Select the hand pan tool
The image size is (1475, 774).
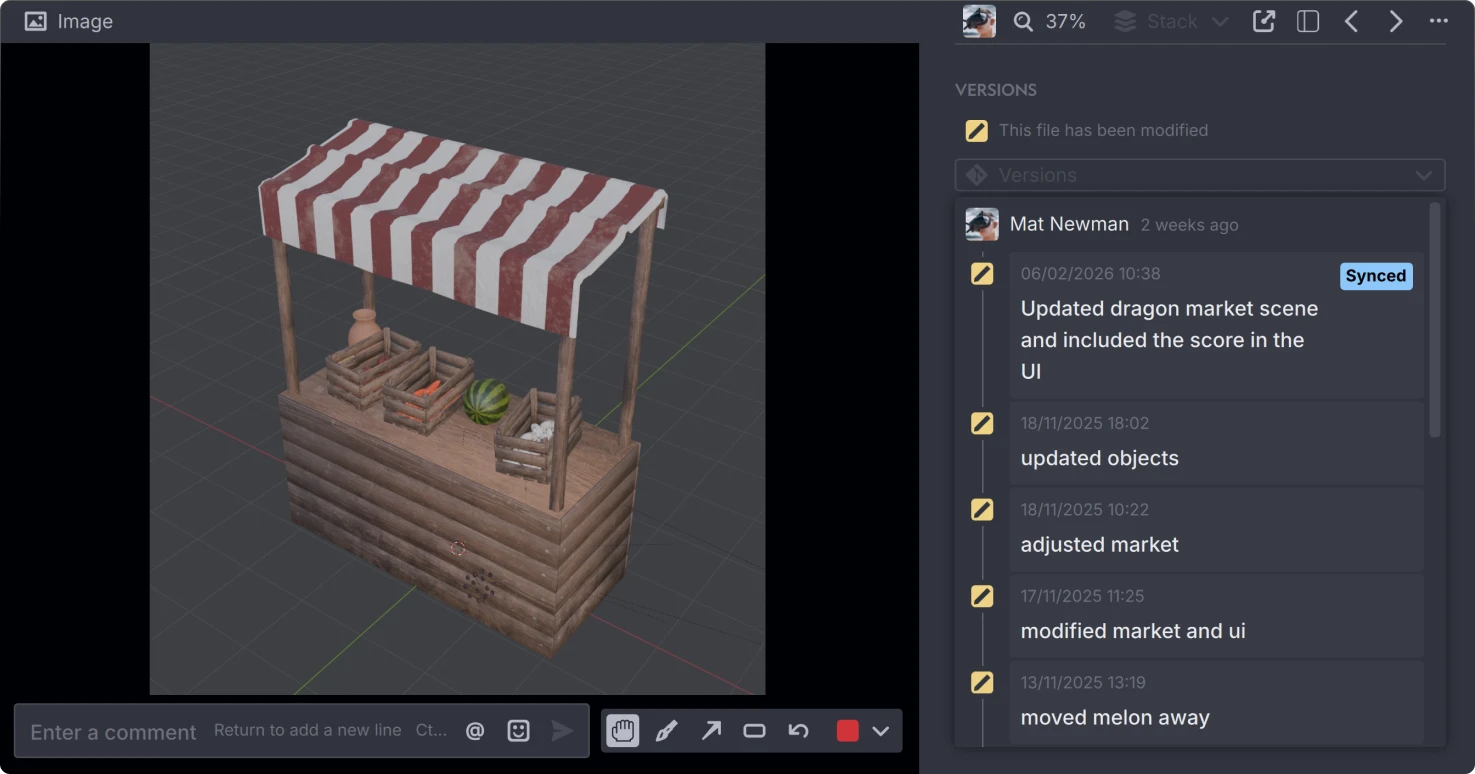point(622,730)
